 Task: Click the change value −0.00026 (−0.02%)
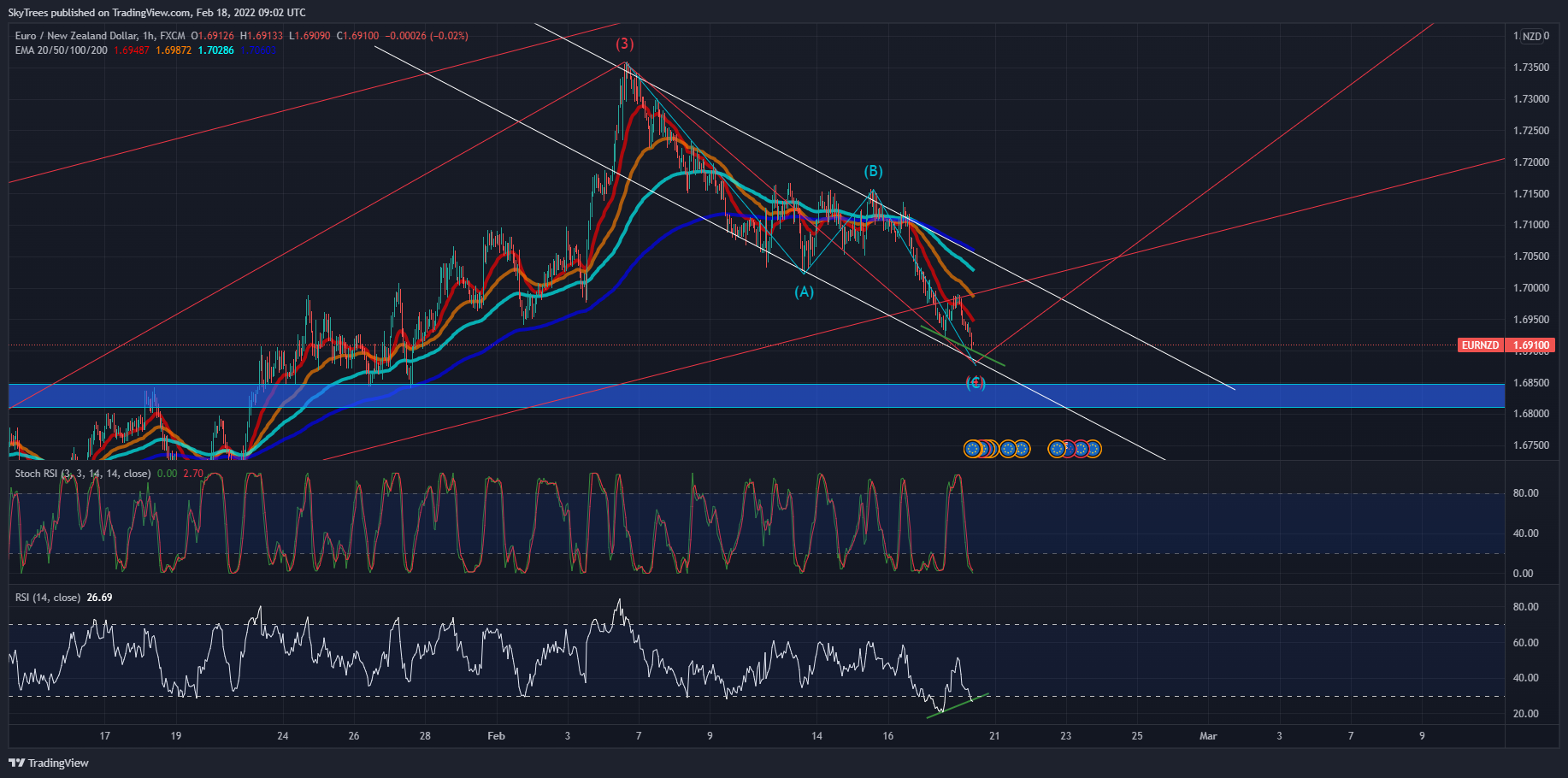tap(427, 36)
